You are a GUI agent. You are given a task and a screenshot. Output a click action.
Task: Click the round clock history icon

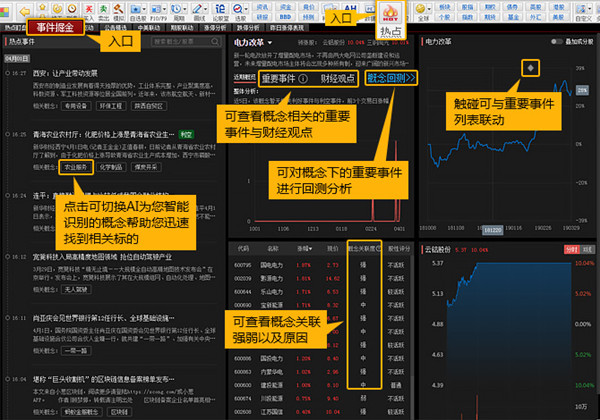72,9
